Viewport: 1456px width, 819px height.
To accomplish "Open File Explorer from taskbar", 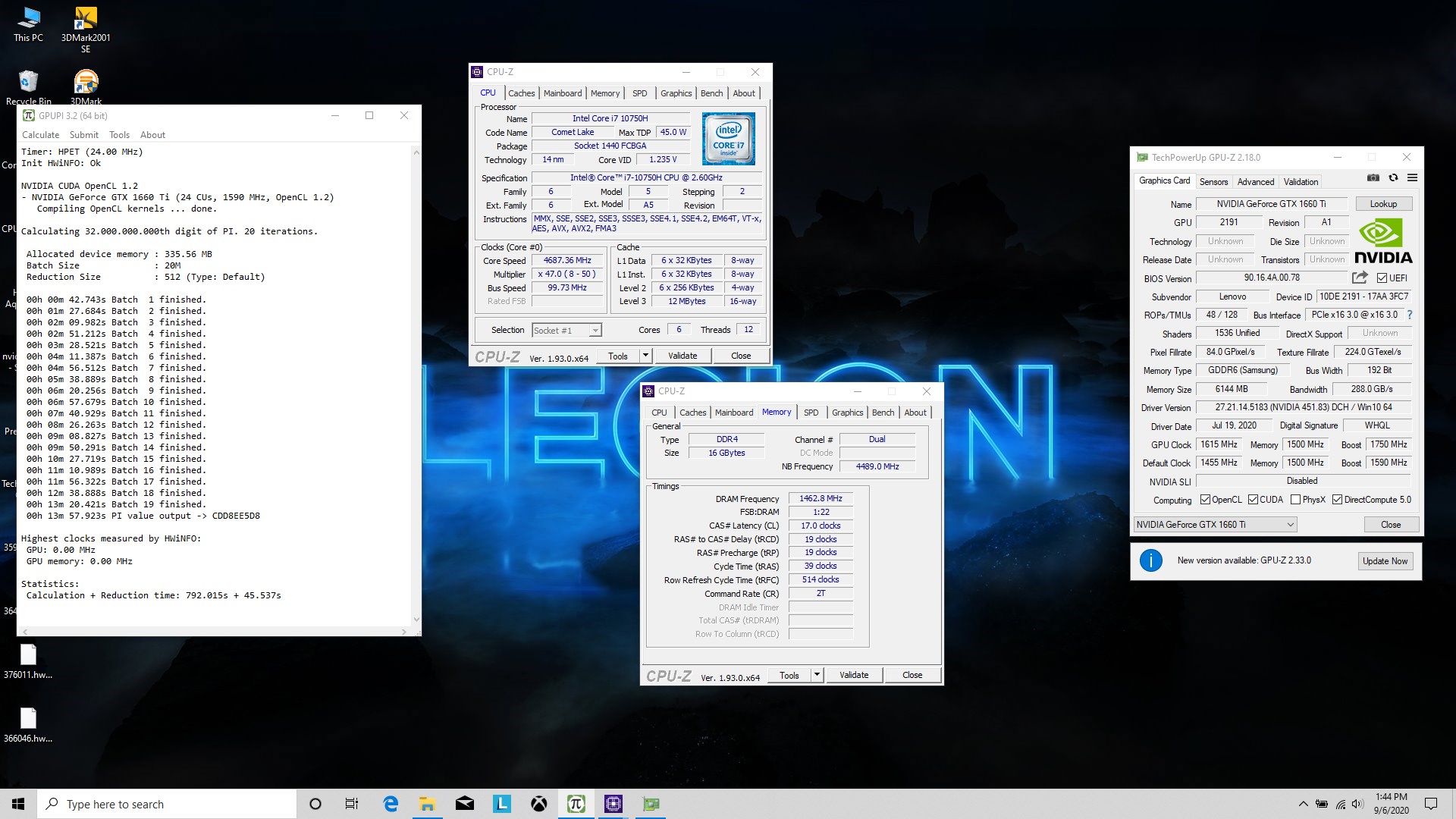I will (x=428, y=804).
